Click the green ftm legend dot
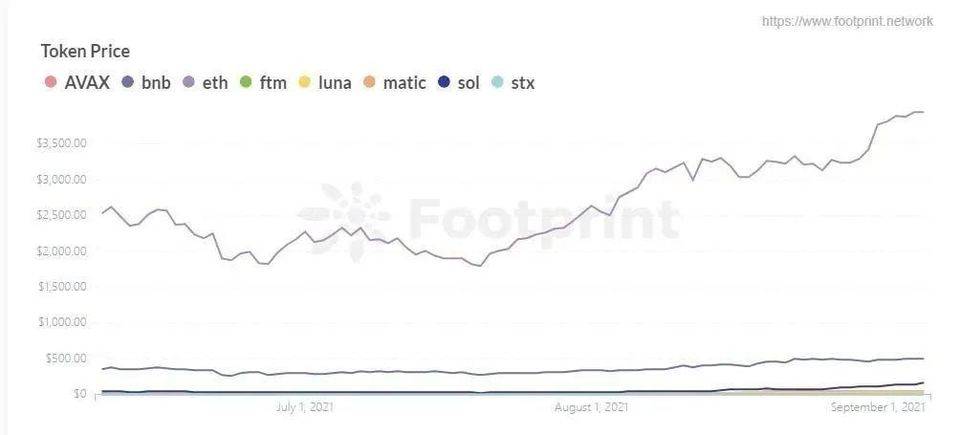Viewport: 960px width, 435px height. [247, 82]
